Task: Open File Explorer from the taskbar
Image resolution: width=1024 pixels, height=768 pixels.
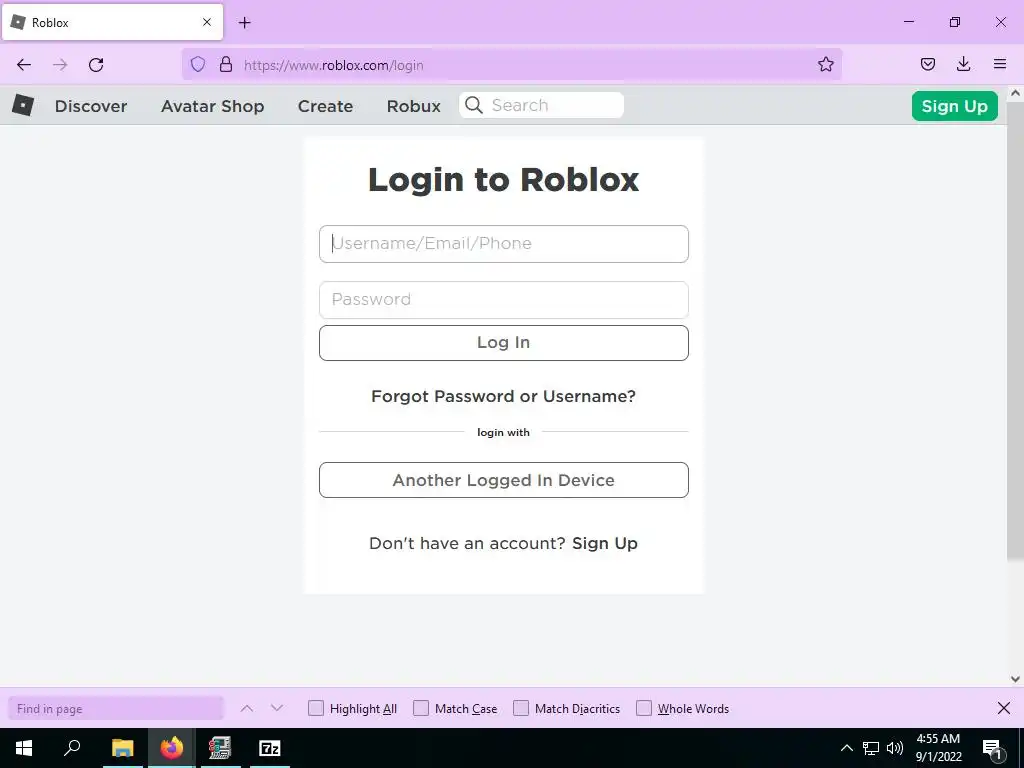Action: tap(122, 748)
